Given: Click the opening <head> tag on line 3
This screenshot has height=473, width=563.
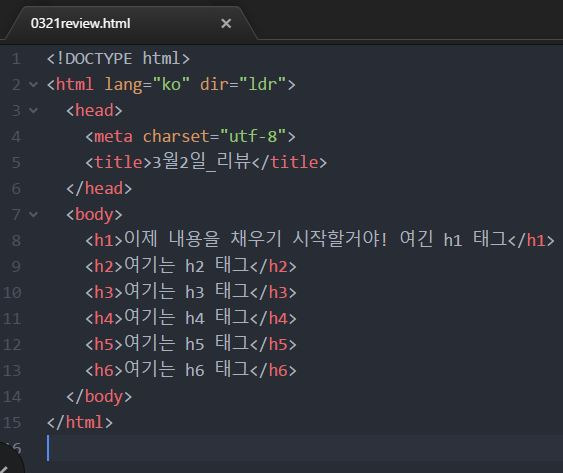Looking at the screenshot, I should click(94, 110).
